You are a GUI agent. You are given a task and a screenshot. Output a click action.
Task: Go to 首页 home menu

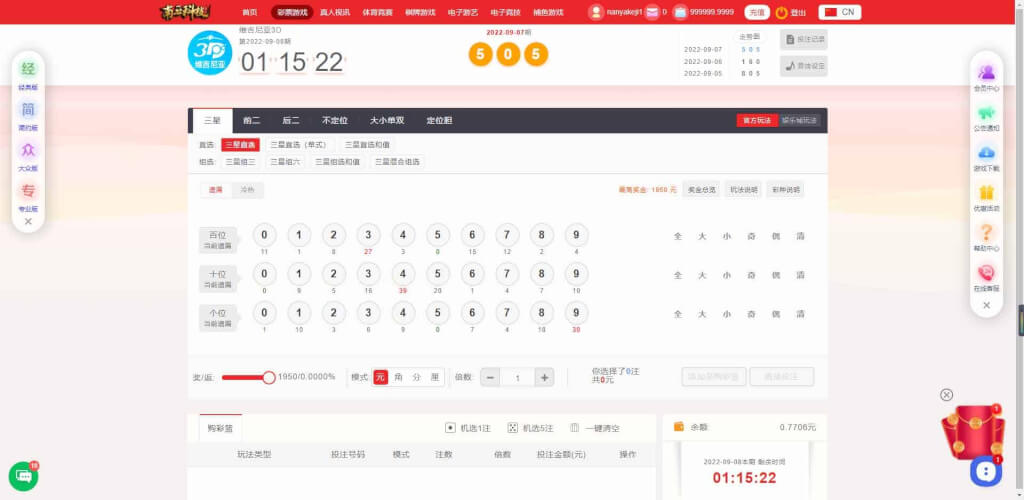(x=249, y=12)
